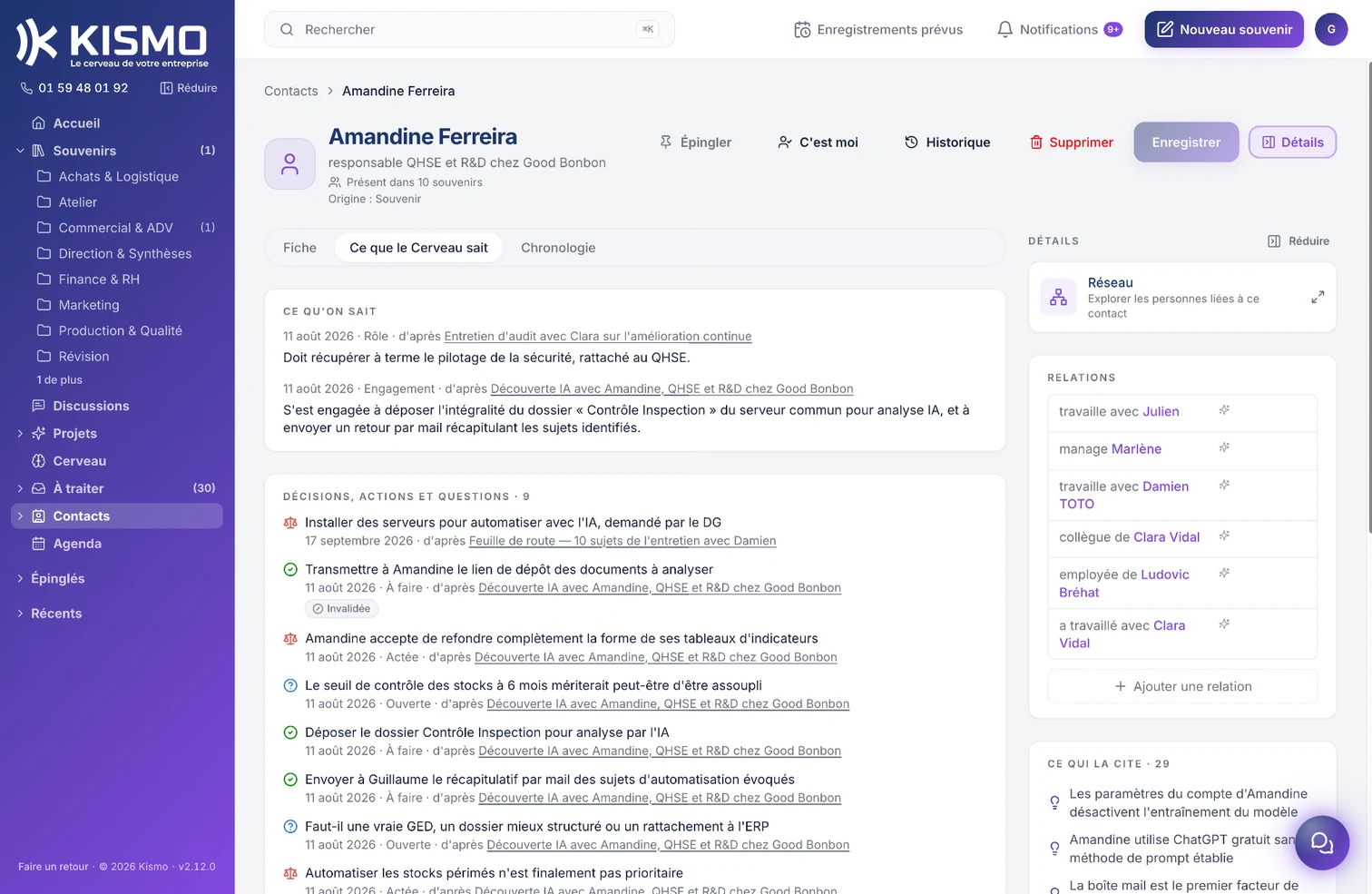
Task: Click sparkle icon next to collègue de Clara Vidal
Action: [1224, 535]
